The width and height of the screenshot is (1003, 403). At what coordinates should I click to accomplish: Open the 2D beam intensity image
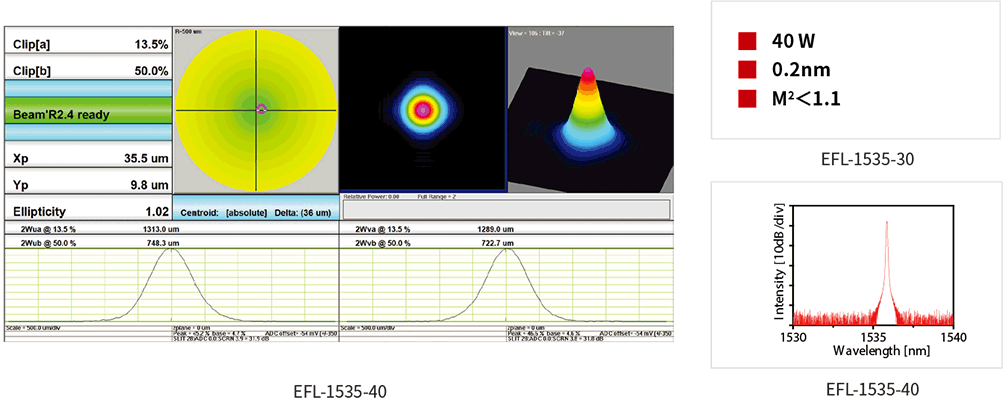(x=422, y=109)
